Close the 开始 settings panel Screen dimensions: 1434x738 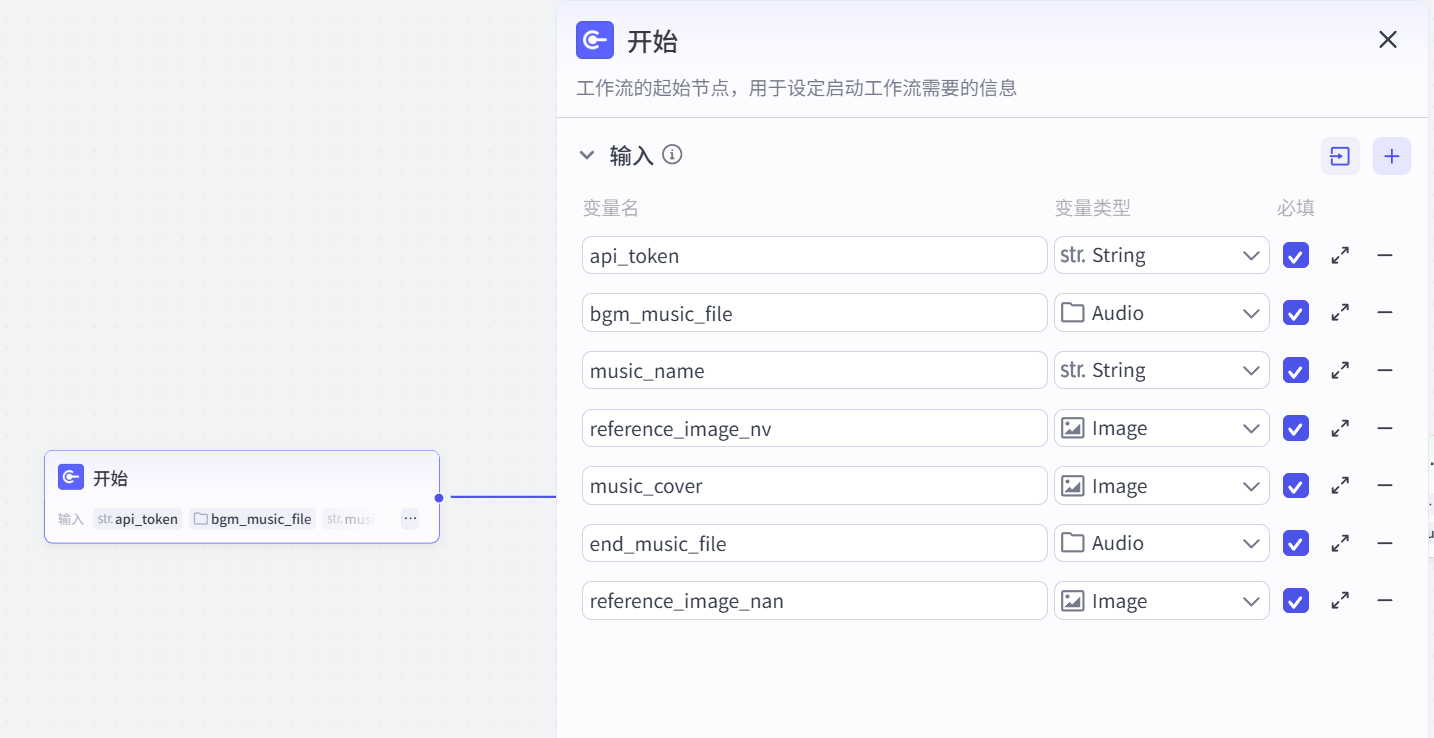click(1388, 40)
